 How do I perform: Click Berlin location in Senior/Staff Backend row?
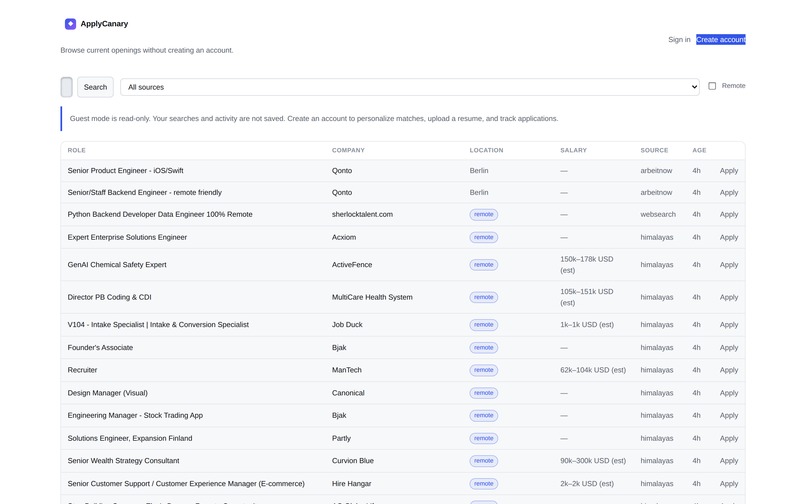coord(479,192)
